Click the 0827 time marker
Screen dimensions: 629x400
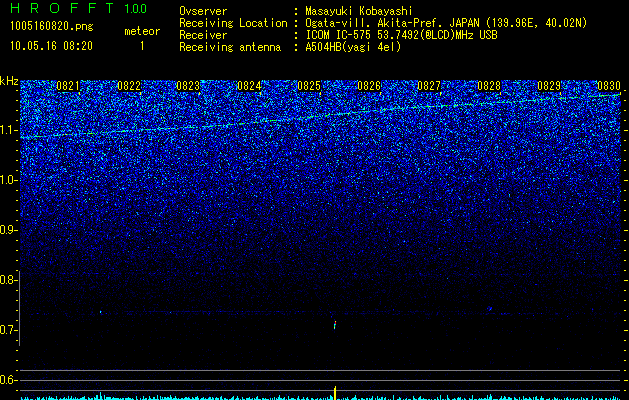tap(429, 86)
